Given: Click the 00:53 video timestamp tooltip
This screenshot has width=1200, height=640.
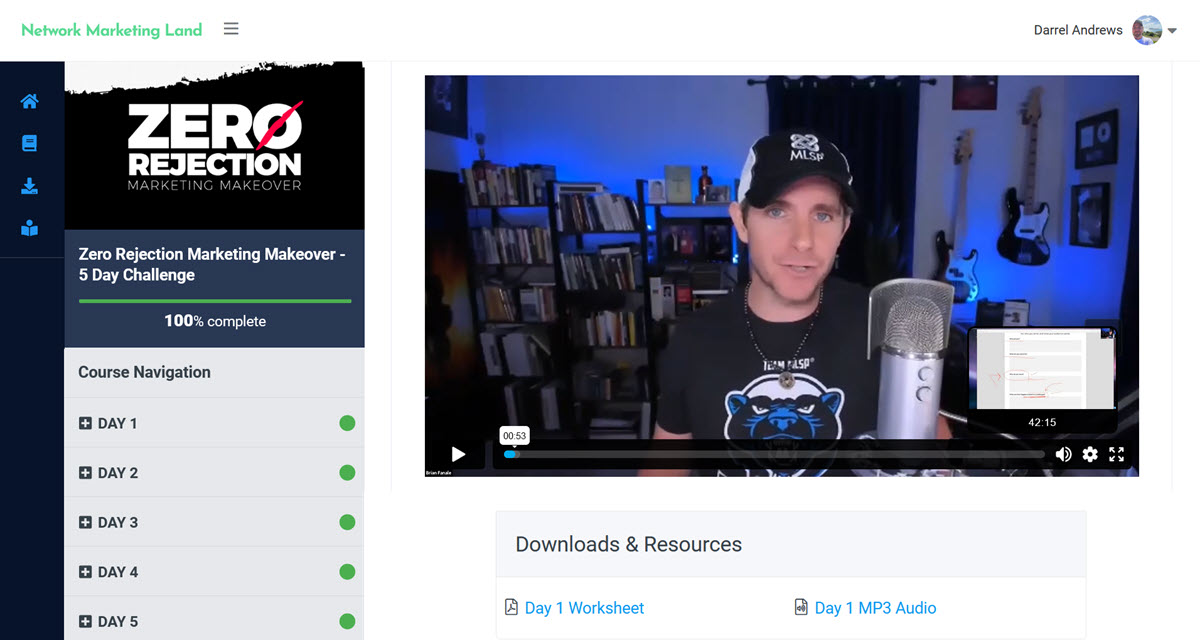Looking at the screenshot, I should pyautogui.click(x=515, y=436).
